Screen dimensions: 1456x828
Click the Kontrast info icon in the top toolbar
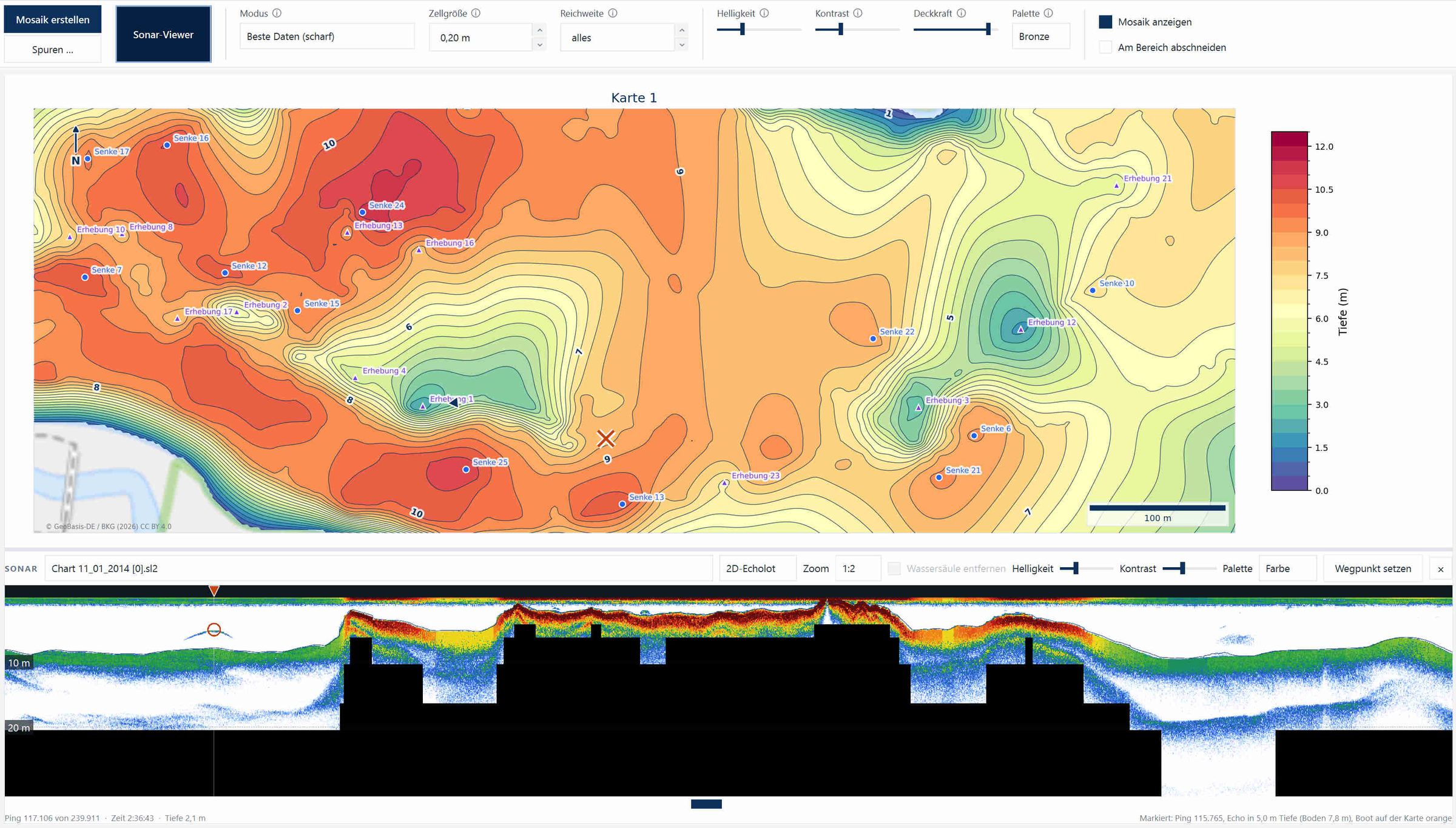pos(858,13)
